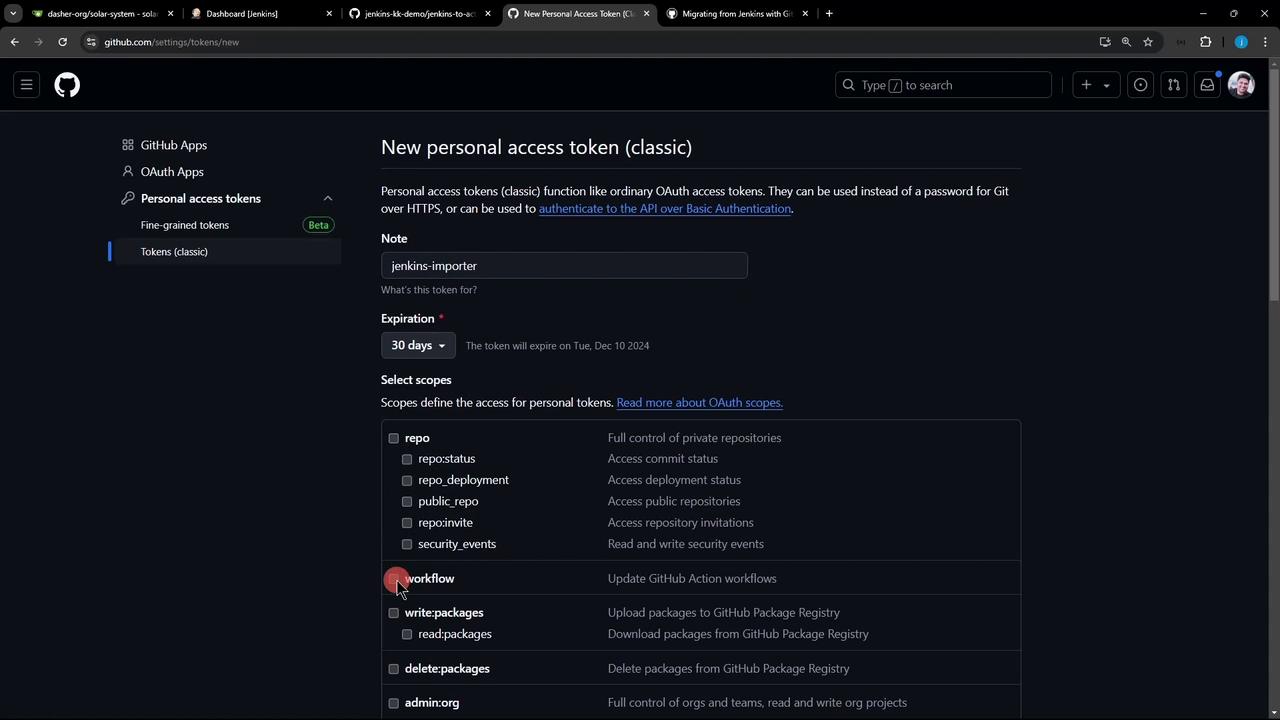Click the GitHub Octocat logo

pos(67,85)
